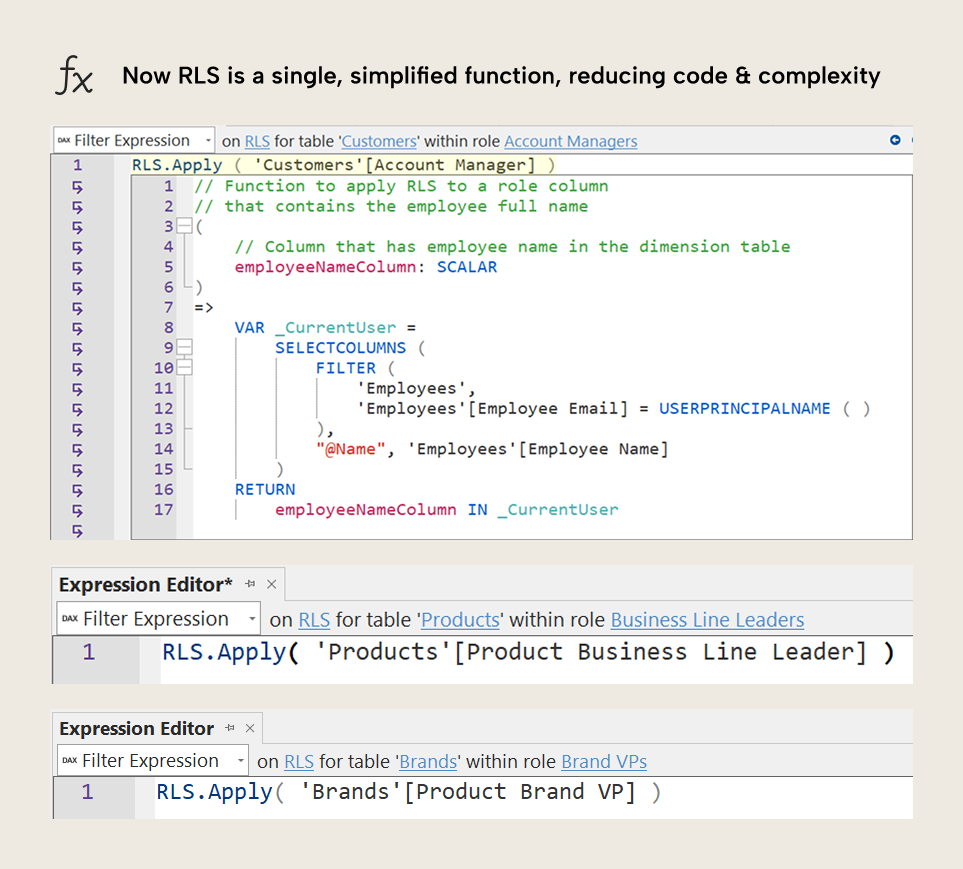Click the close X on Expression Editor* tab
The height and width of the screenshot is (869, 963).
[271, 584]
